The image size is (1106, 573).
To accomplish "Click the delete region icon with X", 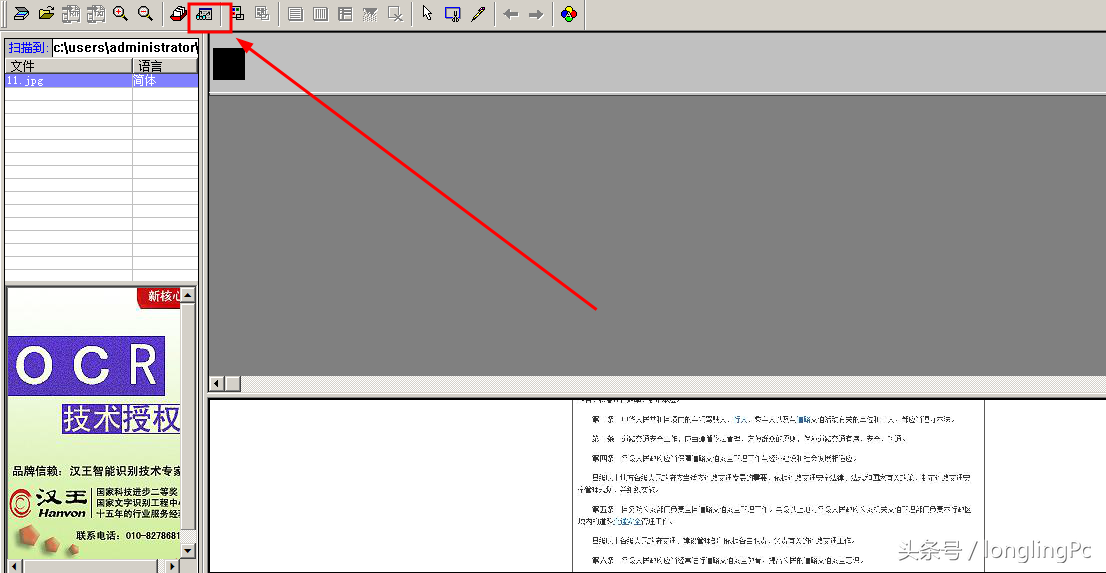I will [x=396, y=13].
